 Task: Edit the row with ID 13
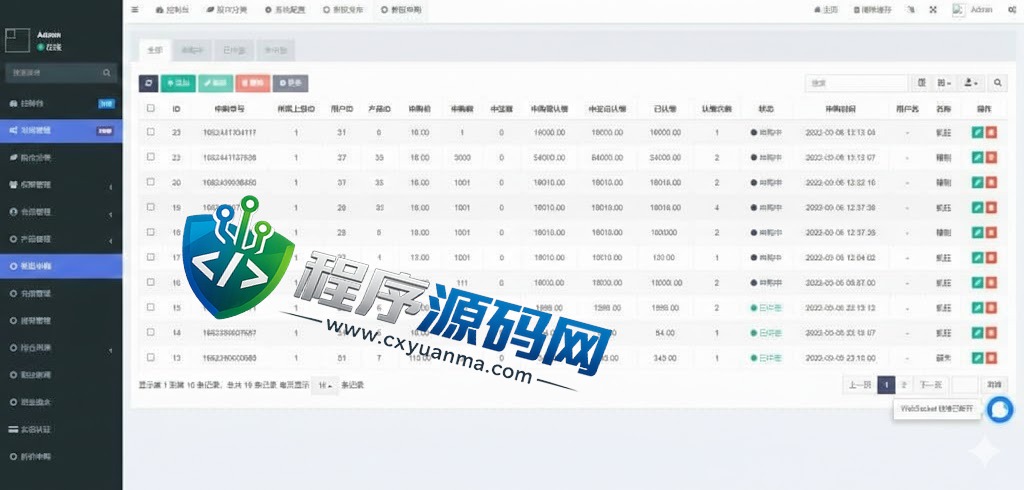(977, 357)
